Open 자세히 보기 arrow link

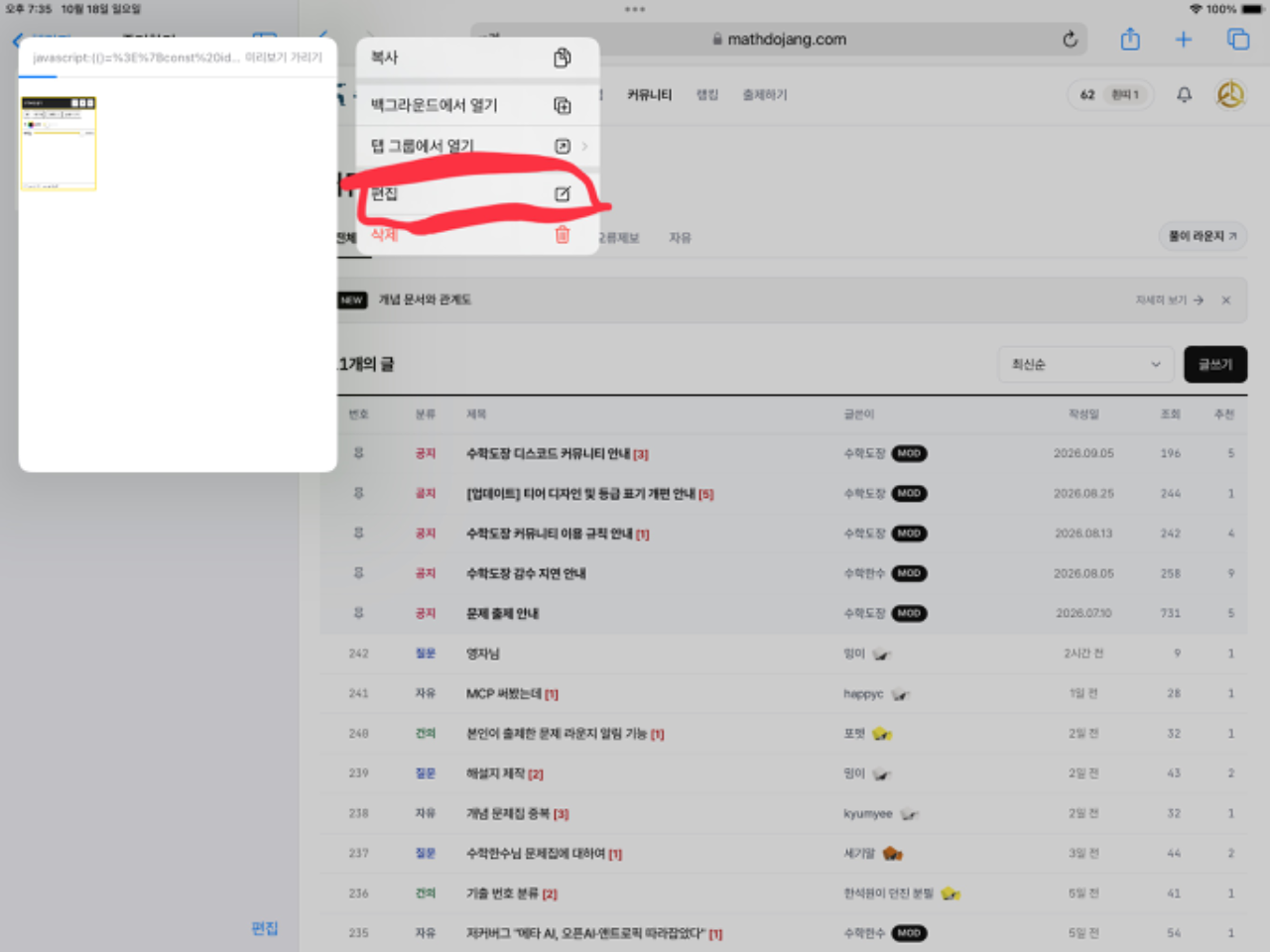1170,299
